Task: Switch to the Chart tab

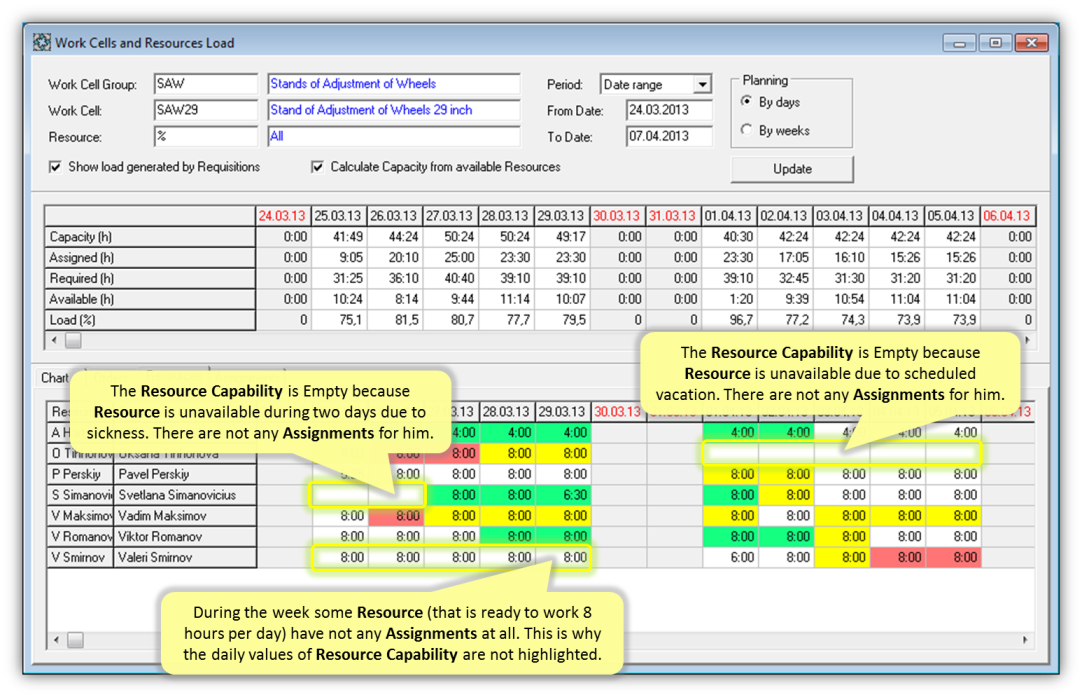Action: pyautogui.click(x=54, y=378)
